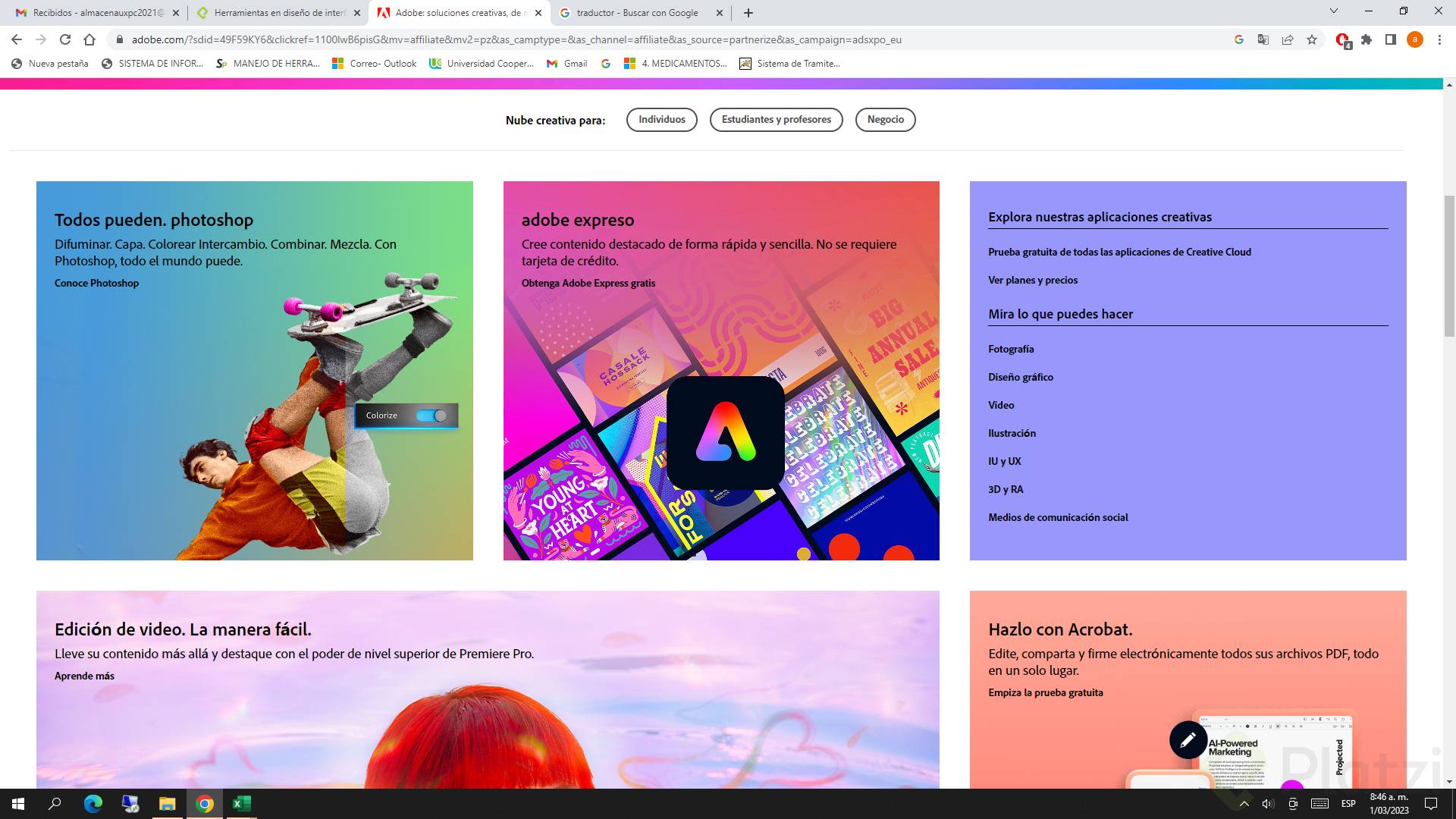1456x819 pixels.
Task: Open the Conoce Photoshop link
Action: pyautogui.click(x=96, y=283)
